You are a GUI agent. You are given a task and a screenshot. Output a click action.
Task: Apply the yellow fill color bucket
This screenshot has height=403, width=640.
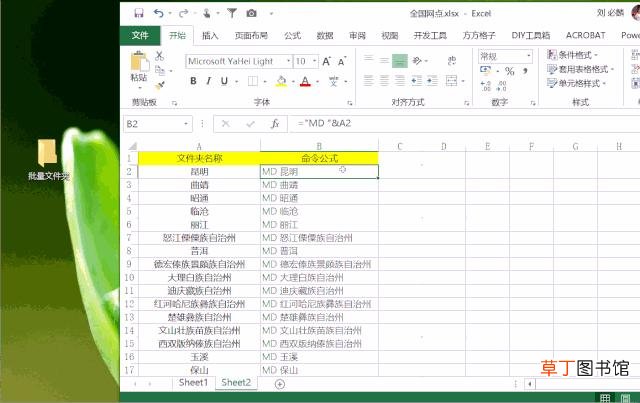(x=281, y=81)
